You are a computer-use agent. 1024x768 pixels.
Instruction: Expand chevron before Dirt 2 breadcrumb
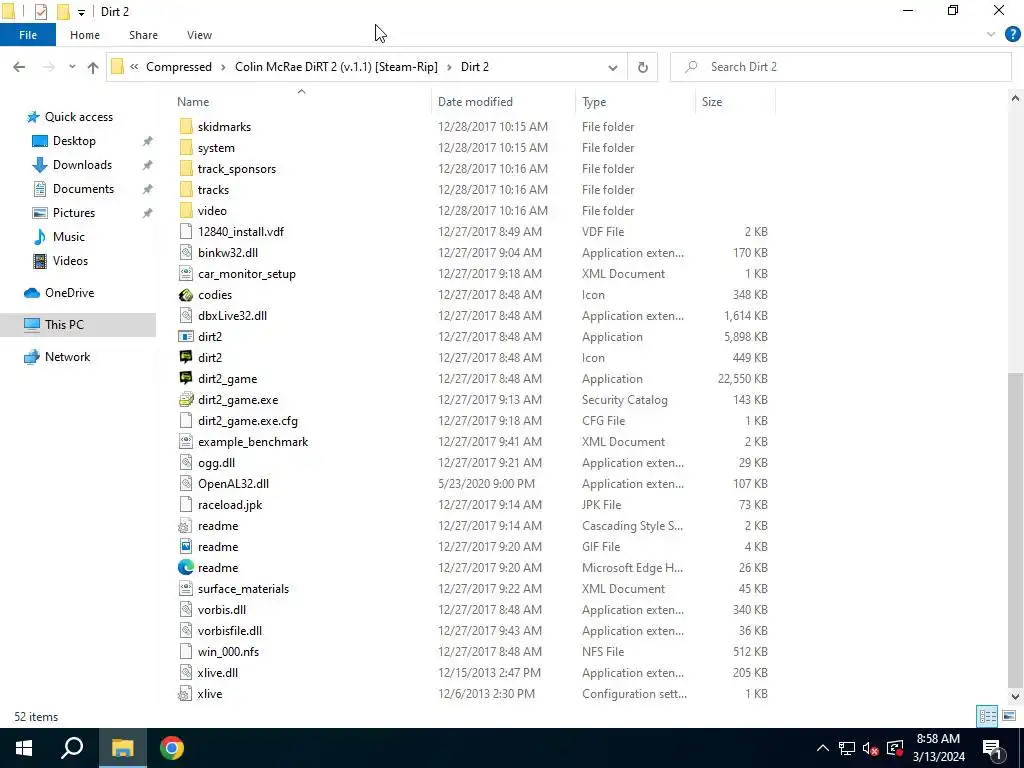(449, 67)
